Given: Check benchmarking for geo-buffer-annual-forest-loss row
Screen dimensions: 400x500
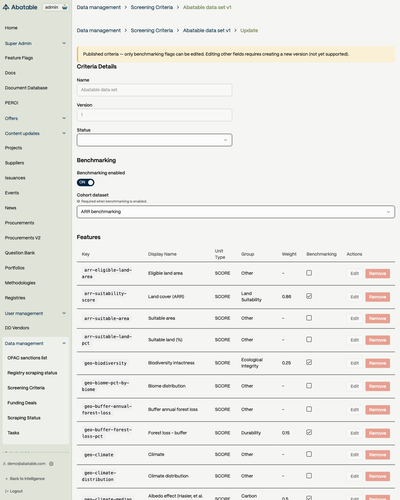Looking at the screenshot, I should (309, 409).
